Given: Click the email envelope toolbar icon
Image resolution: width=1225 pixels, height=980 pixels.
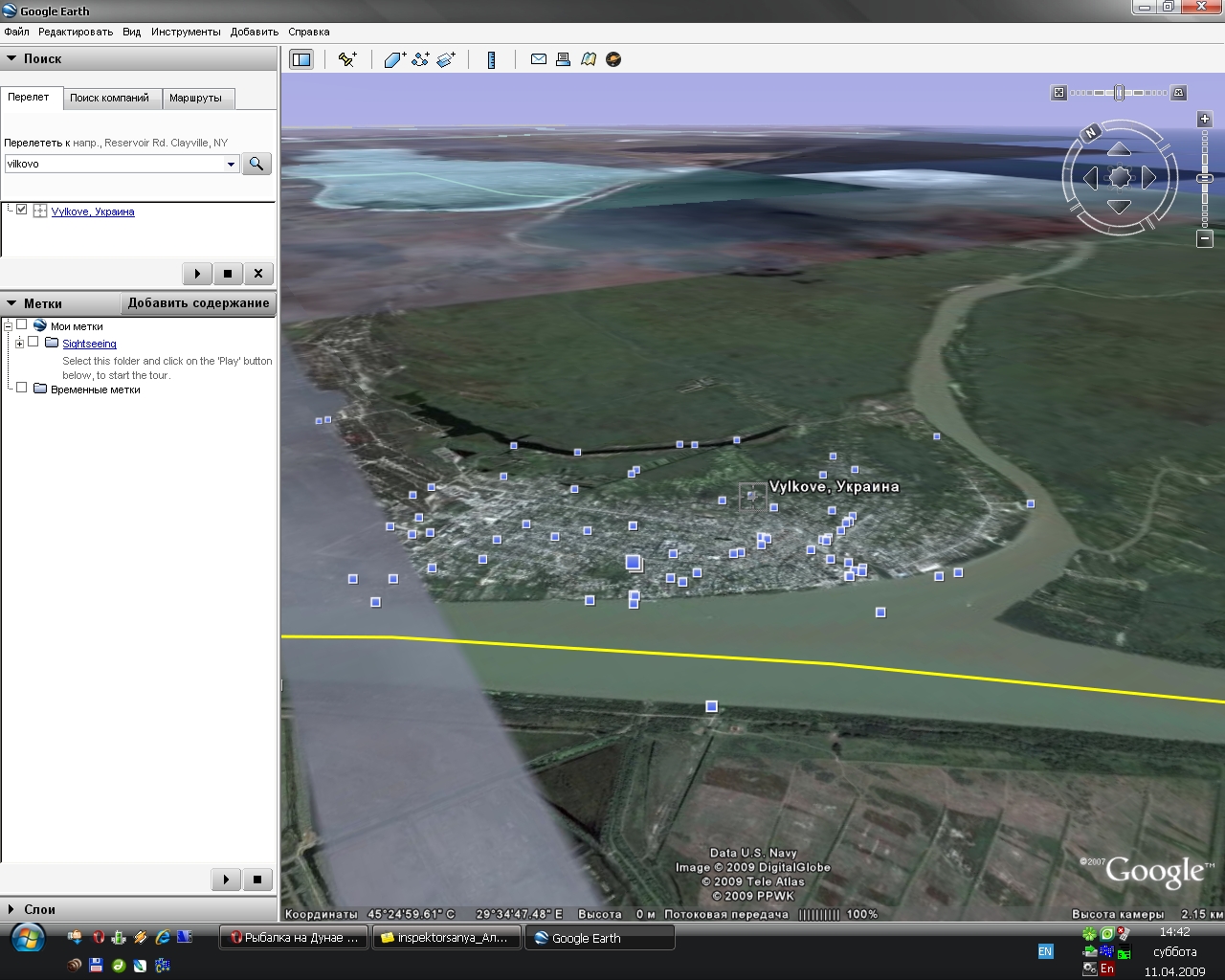Looking at the screenshot, I should click(x=539, y=59).
